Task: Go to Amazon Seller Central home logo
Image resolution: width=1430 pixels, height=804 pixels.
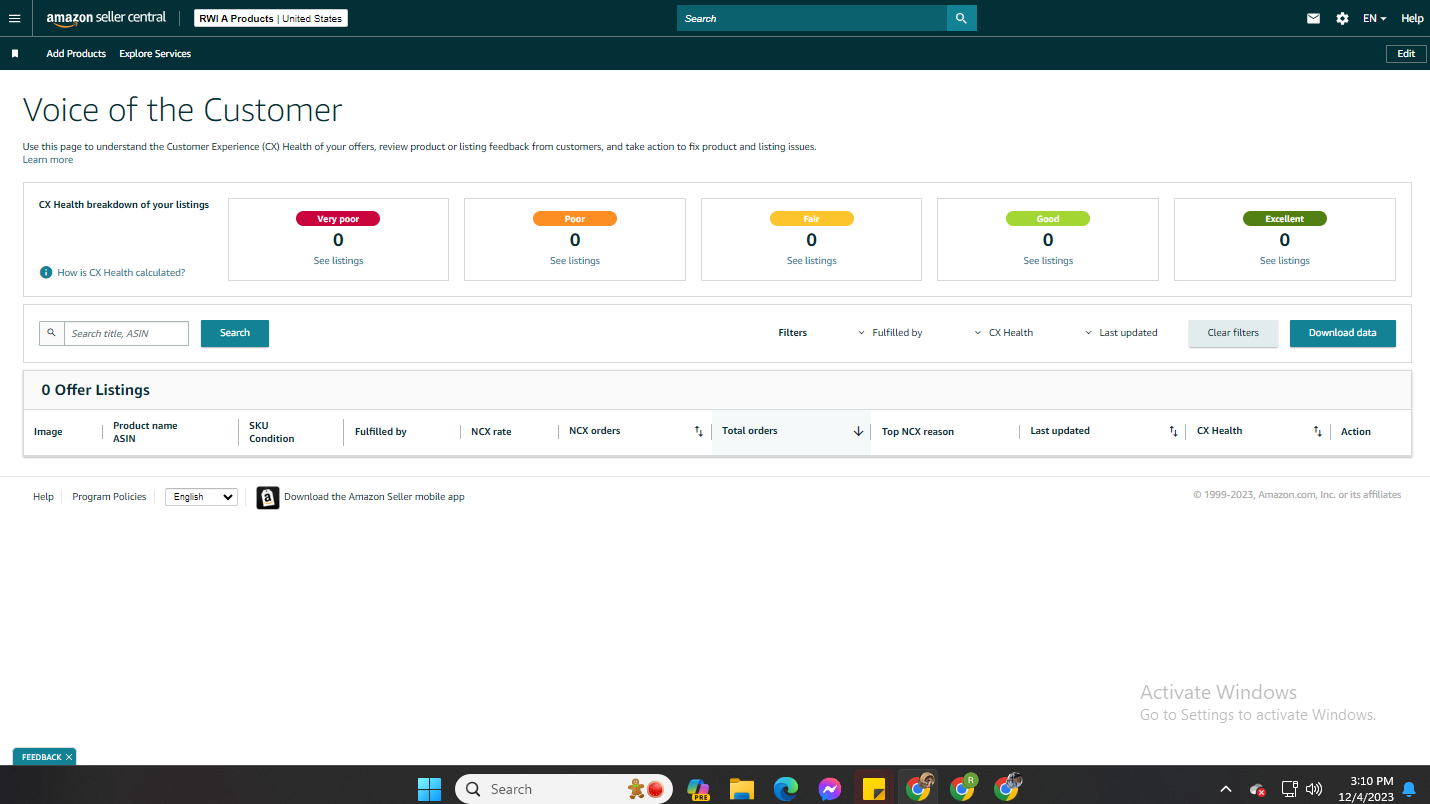Action: [x=106, y=18]
